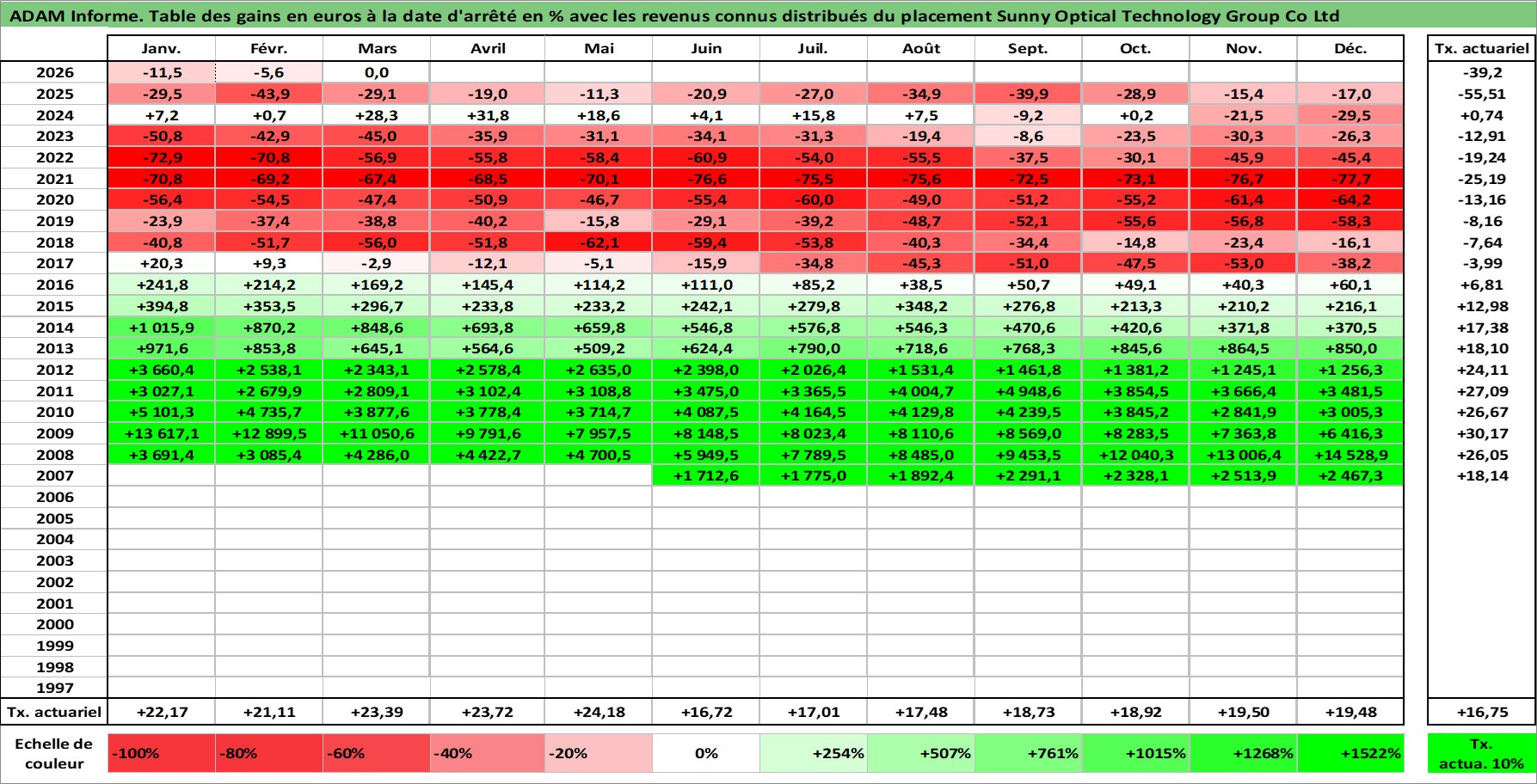
Task: Click the cell showing +31,8
Action: (x=488, y=115)
